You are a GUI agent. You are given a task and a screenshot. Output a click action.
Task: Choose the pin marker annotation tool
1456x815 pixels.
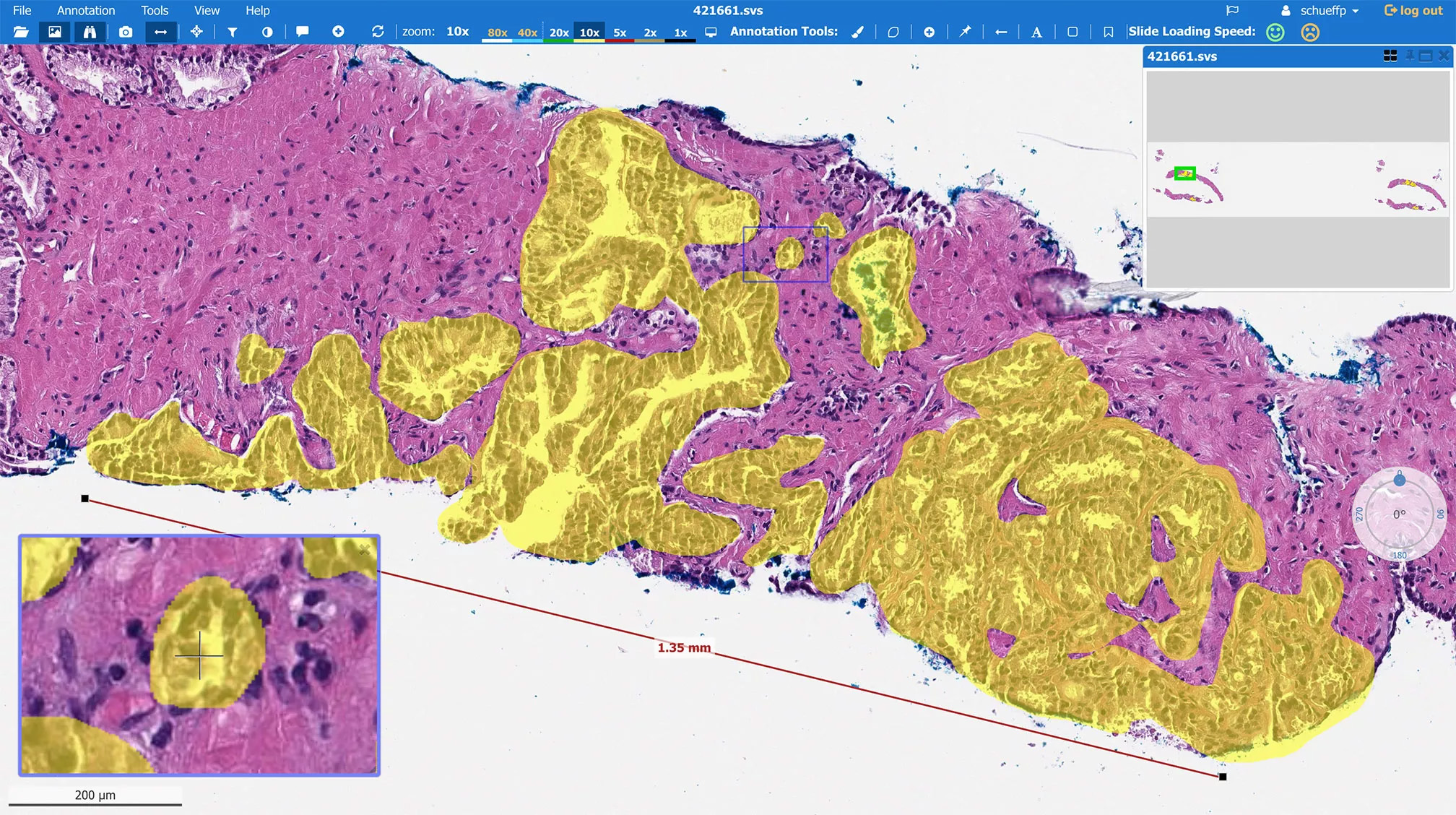coord(965,32)
